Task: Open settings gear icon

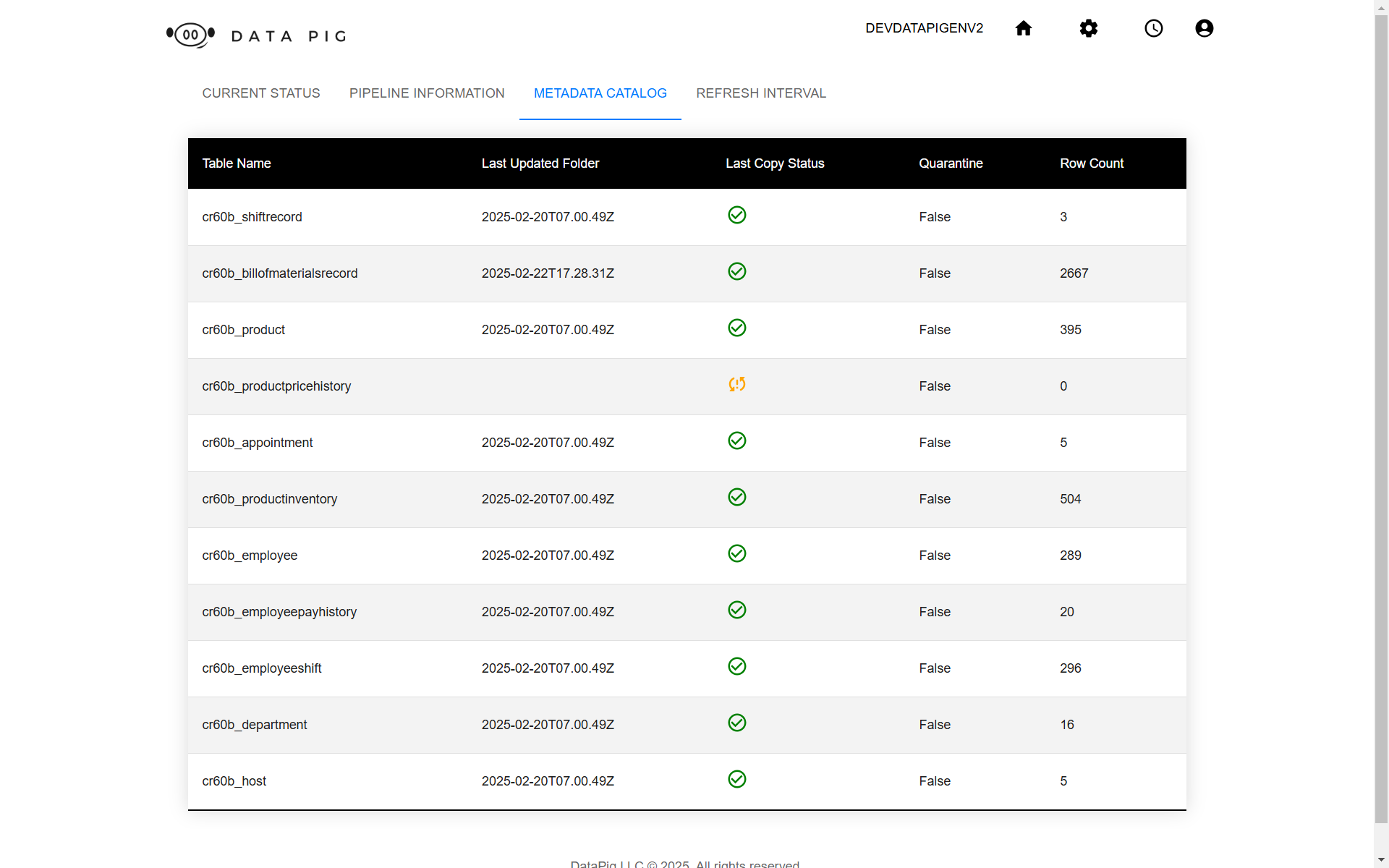Action: click(1088, 28)
